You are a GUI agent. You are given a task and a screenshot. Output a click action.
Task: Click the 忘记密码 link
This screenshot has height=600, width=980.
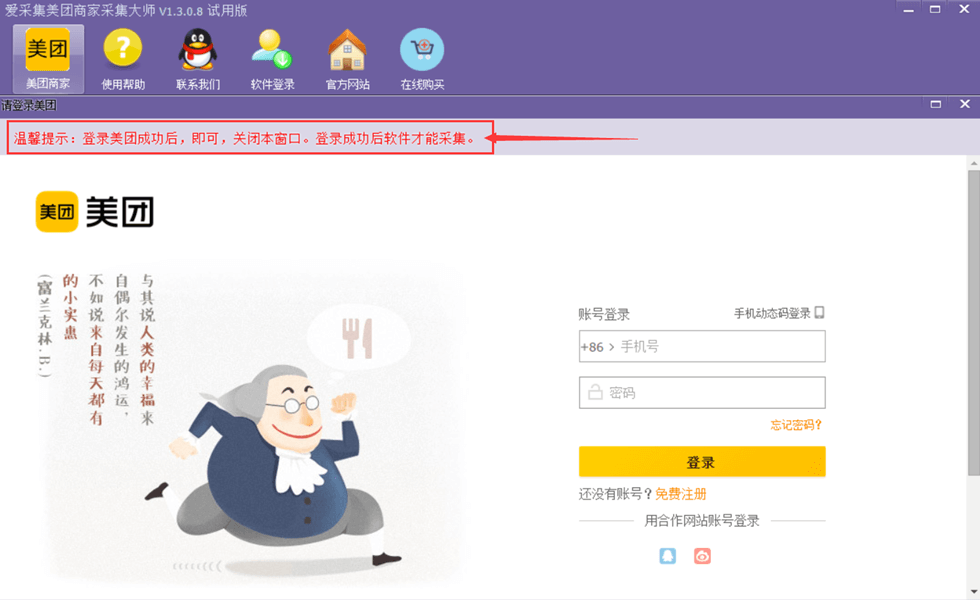(796, 425)
